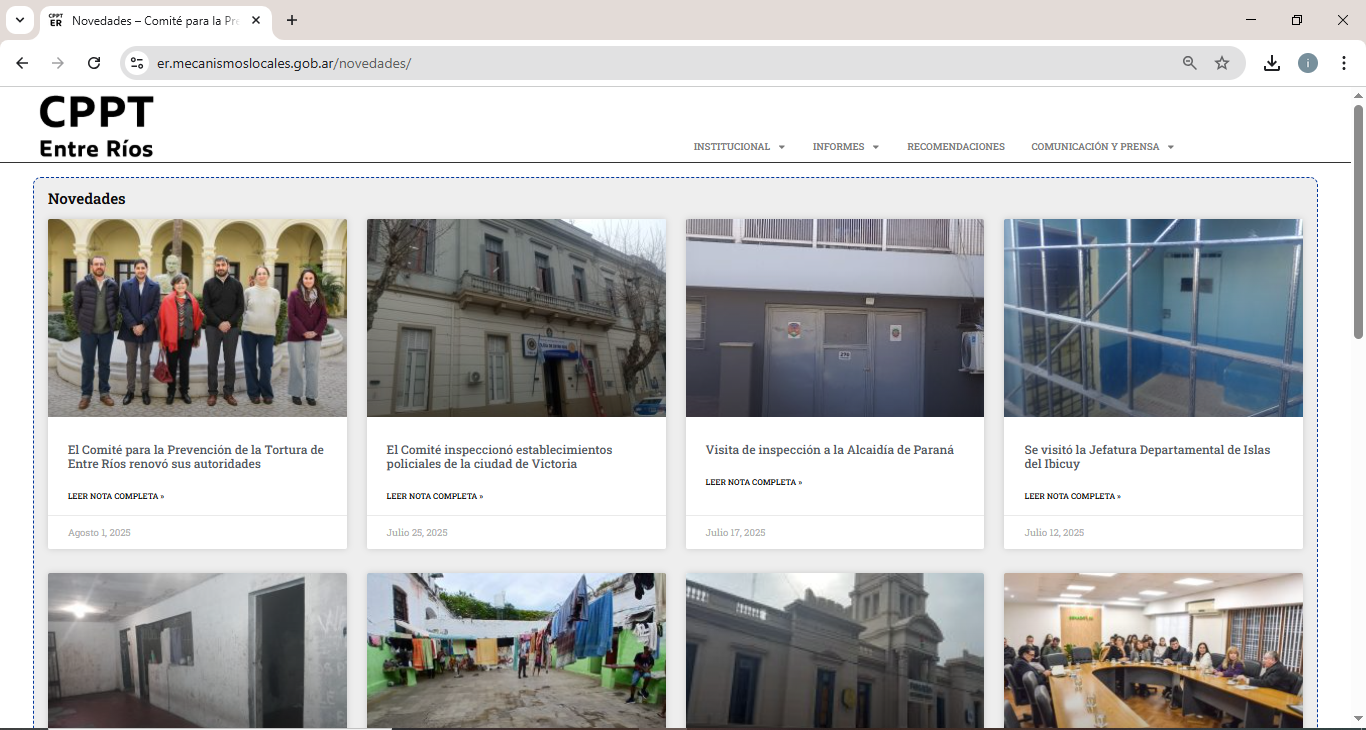Open a new tab with plus button
The width and height of the screenshot is (1366, 730).
pos(292,20)
